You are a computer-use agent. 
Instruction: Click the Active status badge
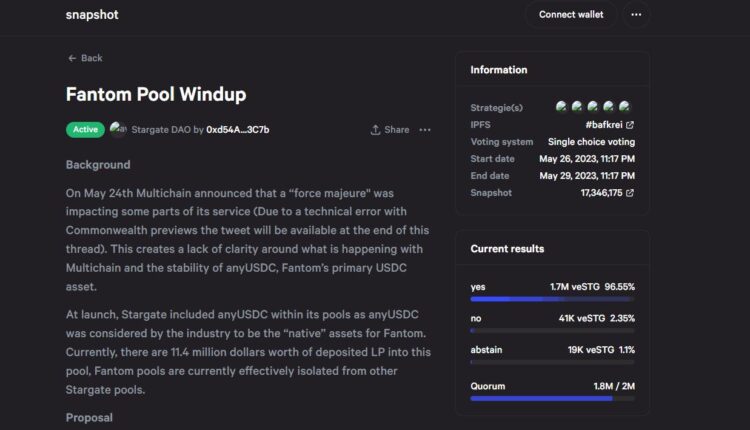85,130
